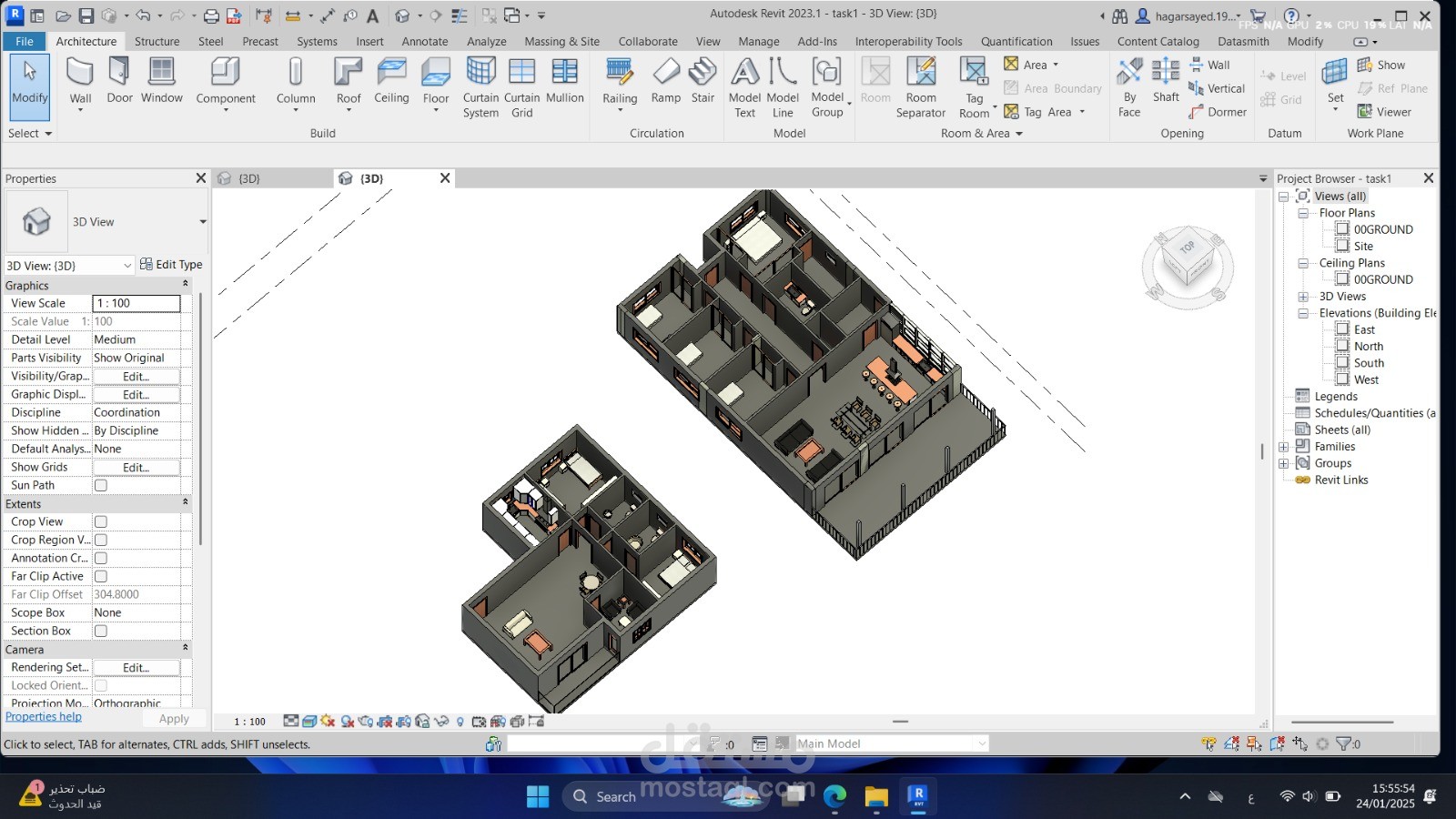Expand the 3D Views tree node

(x=1303, y=297)
